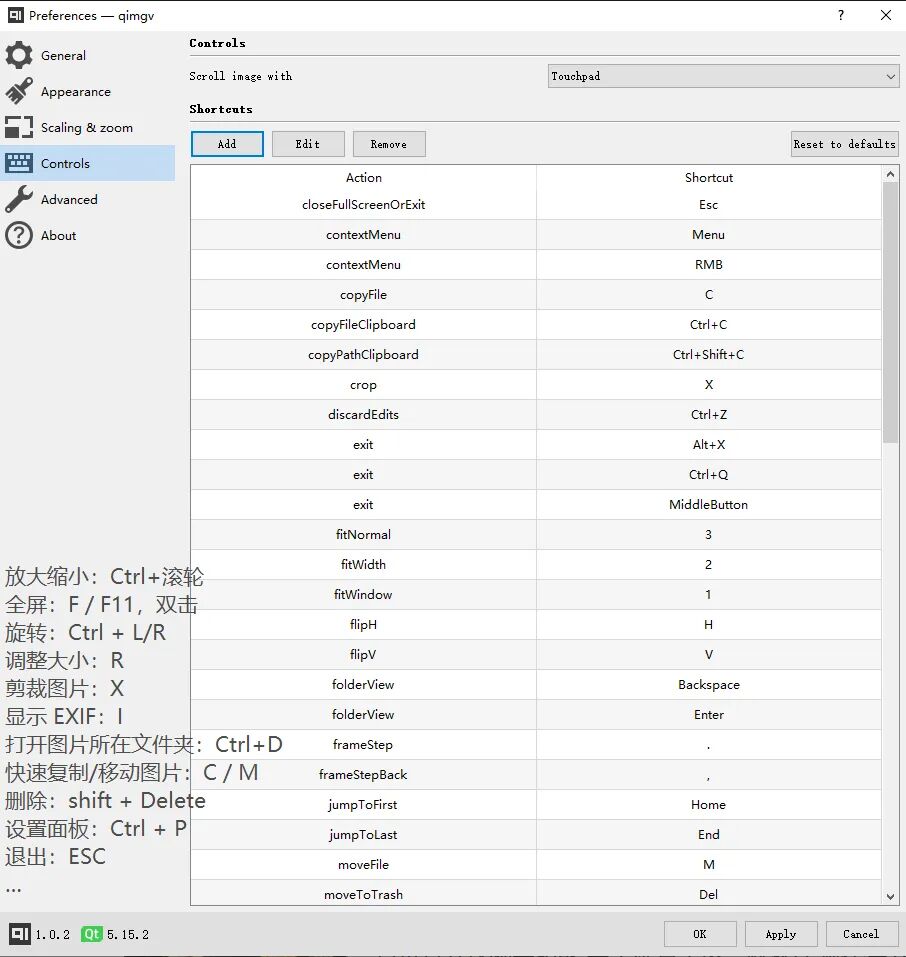
Task: Select the jumpToFirst row
Action: tap(536, 804)
